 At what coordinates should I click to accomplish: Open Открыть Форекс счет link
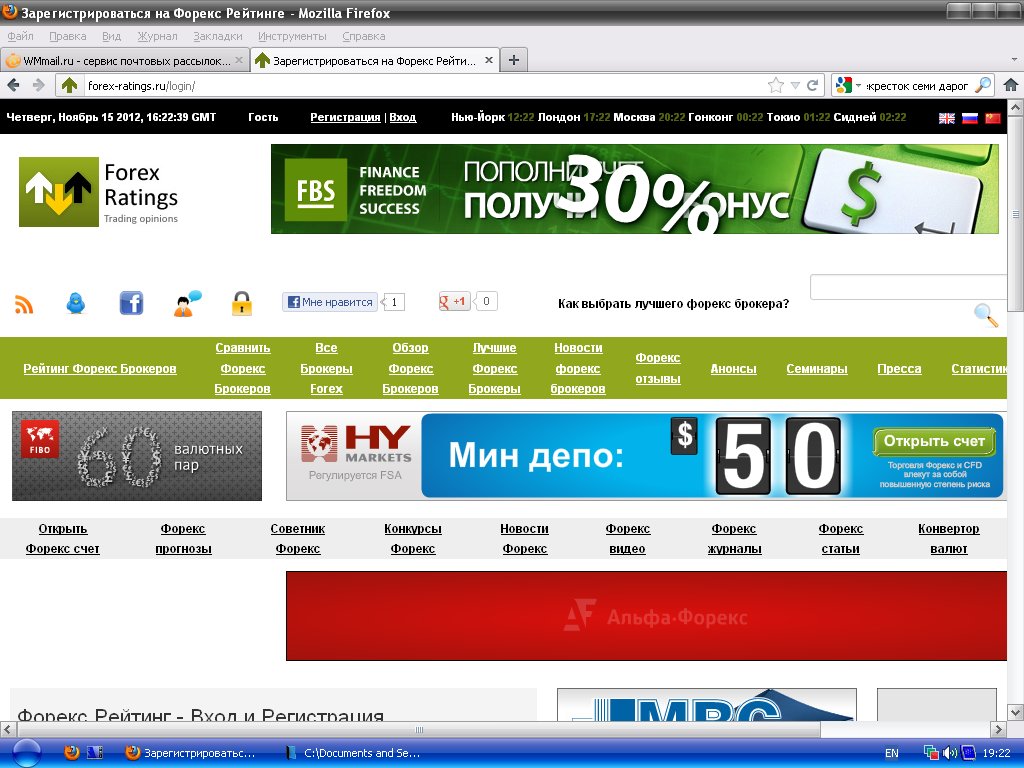click(x=63, y=539)
